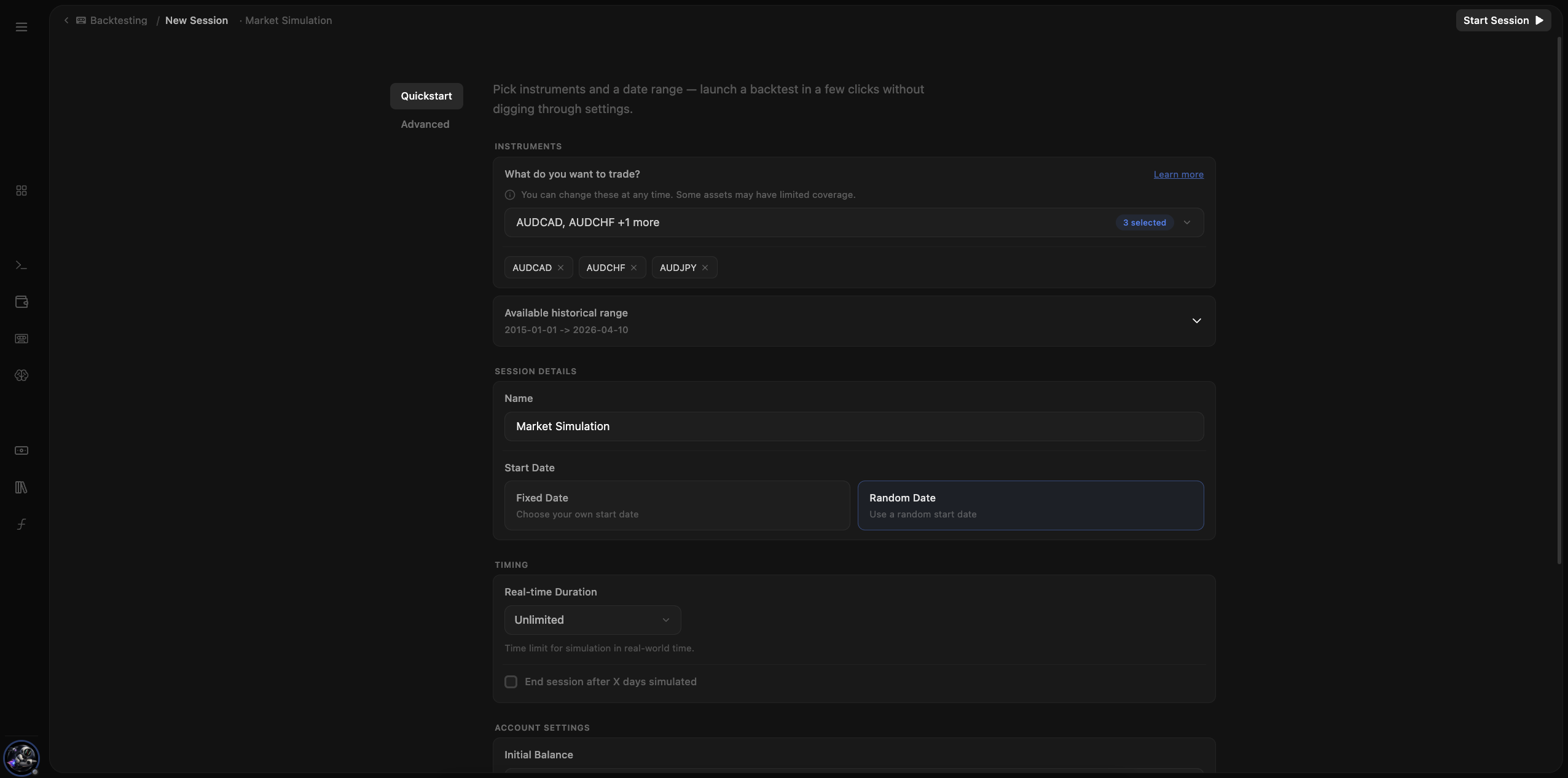Viewport: 1568px width, 778px height.
Task: Open the hamburger menu icon
Action: click(x=22, y=27)
